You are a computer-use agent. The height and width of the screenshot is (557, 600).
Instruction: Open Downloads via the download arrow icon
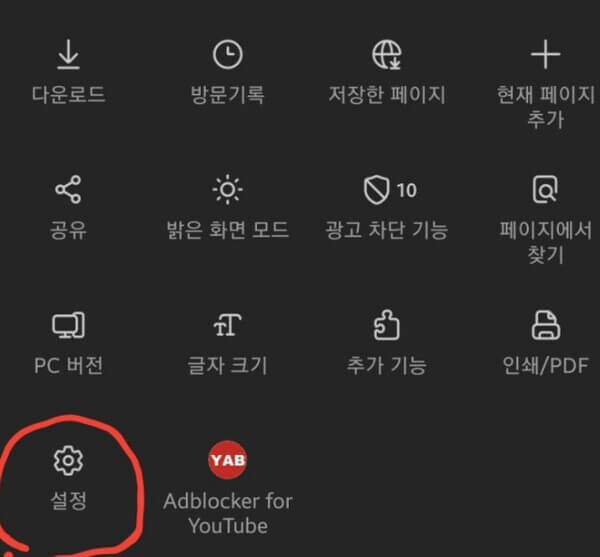[x=68, y=54]
